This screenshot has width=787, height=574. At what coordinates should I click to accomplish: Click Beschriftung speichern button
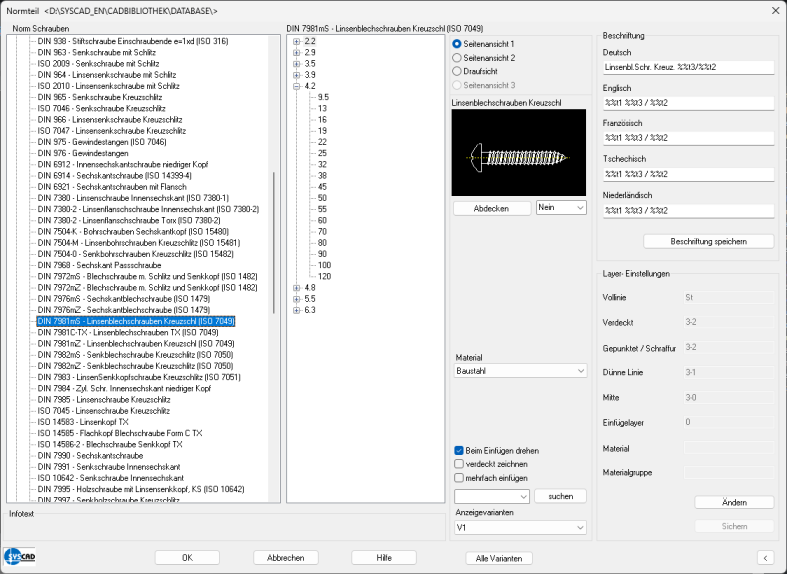pos(709,241)
